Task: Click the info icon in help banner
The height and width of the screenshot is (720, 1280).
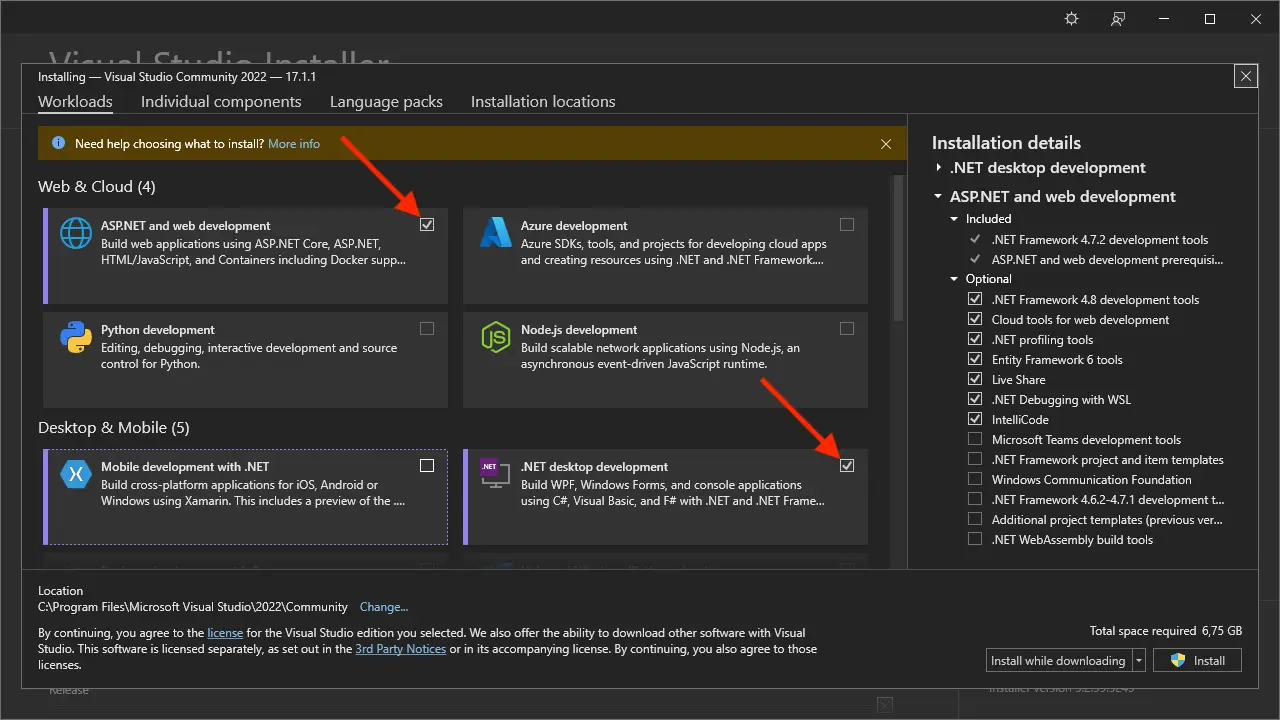Action: pos(58,144)
